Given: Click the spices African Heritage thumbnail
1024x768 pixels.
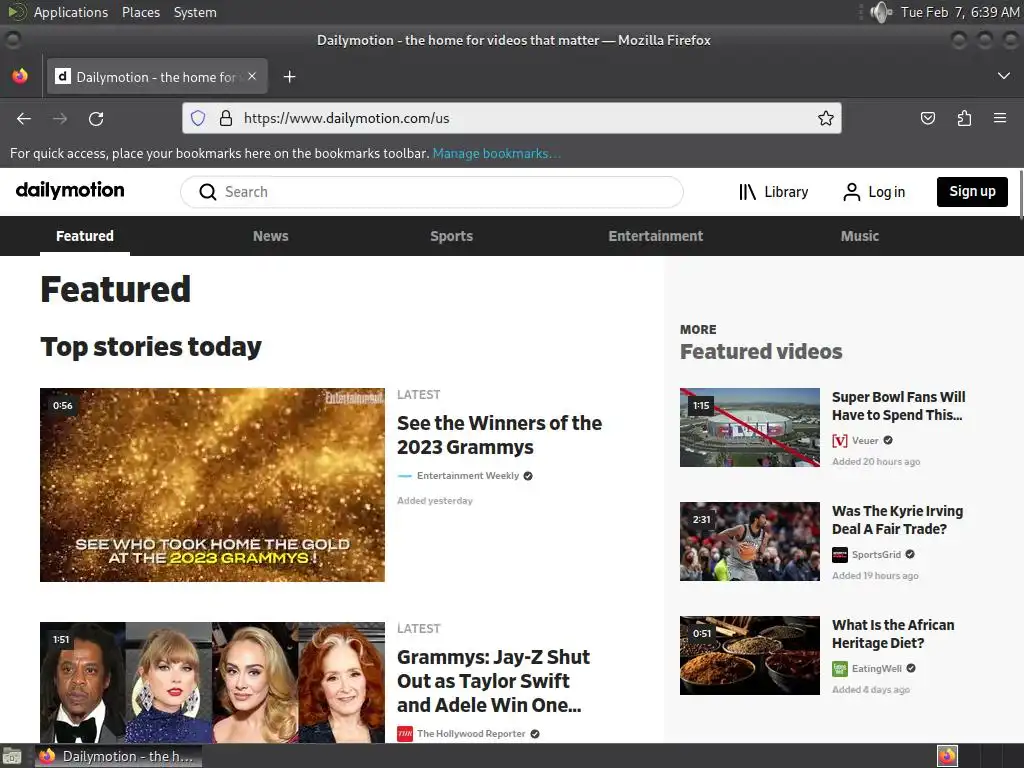Looking at the screenshot, I should pos(749,655).
